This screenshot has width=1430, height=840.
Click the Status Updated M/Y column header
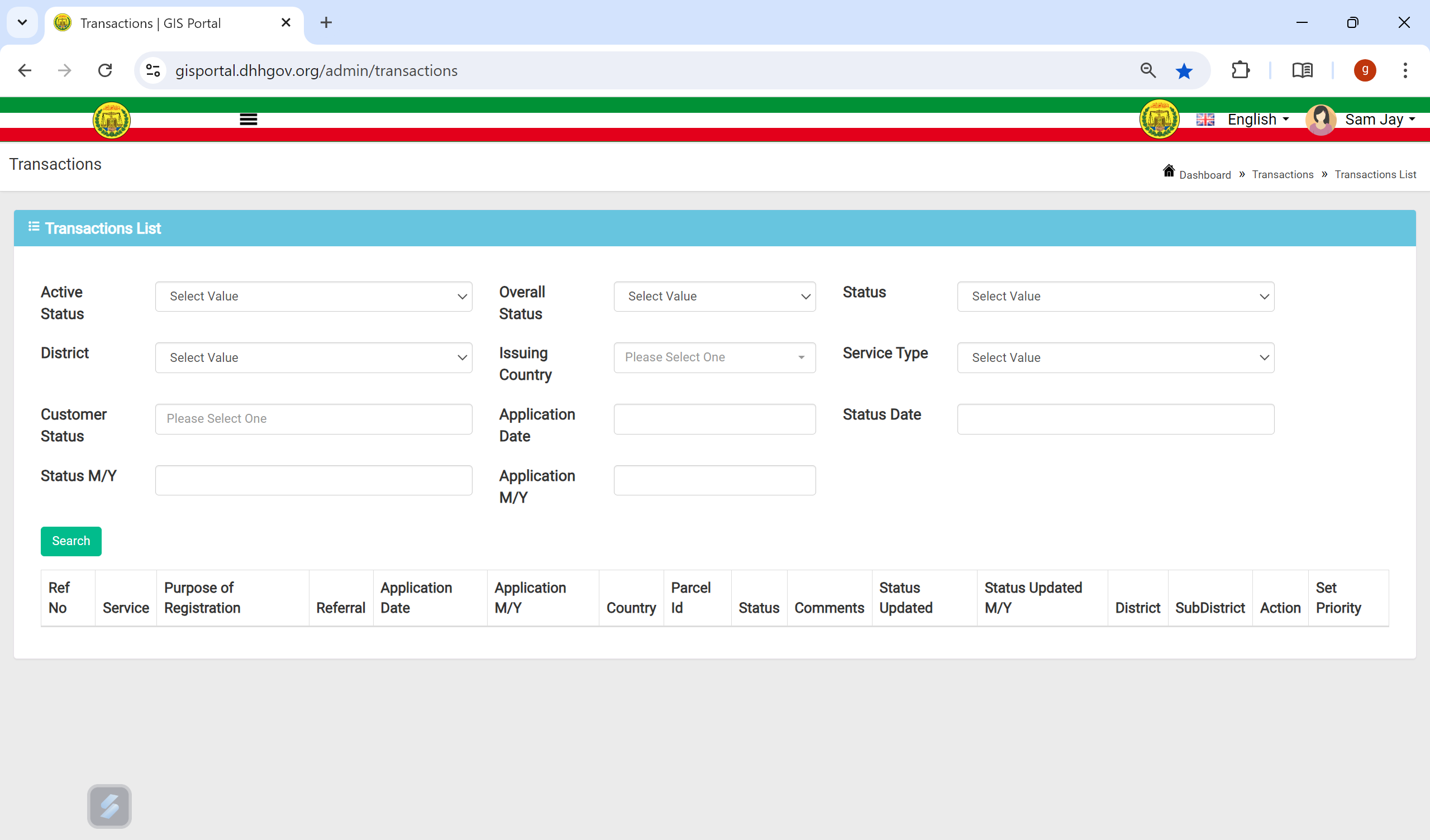click(x=1042, y=598)
